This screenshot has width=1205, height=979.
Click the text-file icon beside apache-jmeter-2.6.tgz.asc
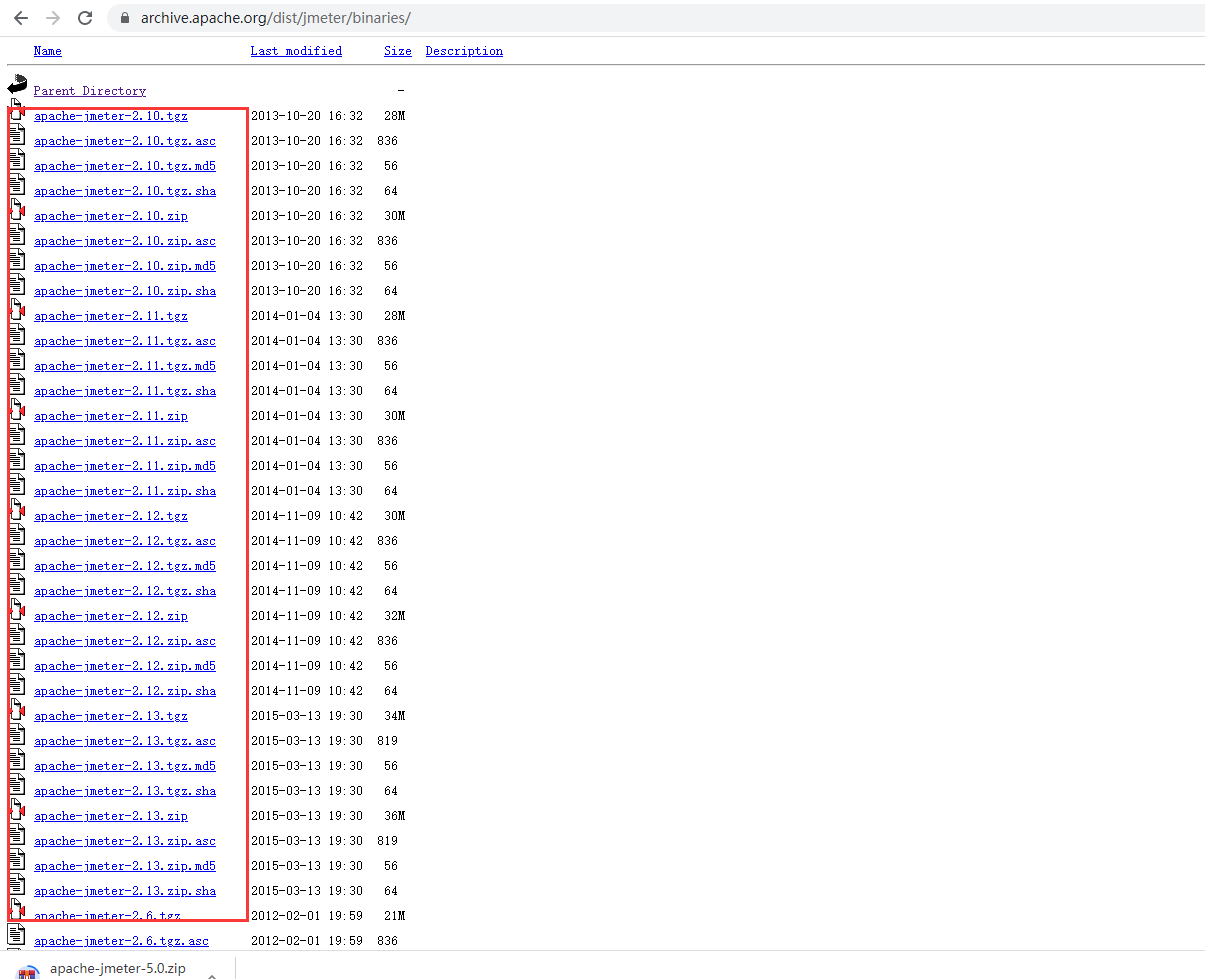pyautogui.click(x=16, y=936)
